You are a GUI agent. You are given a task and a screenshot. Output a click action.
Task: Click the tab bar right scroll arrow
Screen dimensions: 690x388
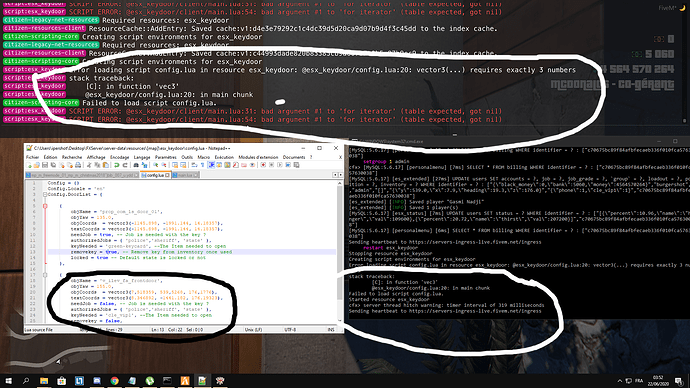(x=341, y=175)
